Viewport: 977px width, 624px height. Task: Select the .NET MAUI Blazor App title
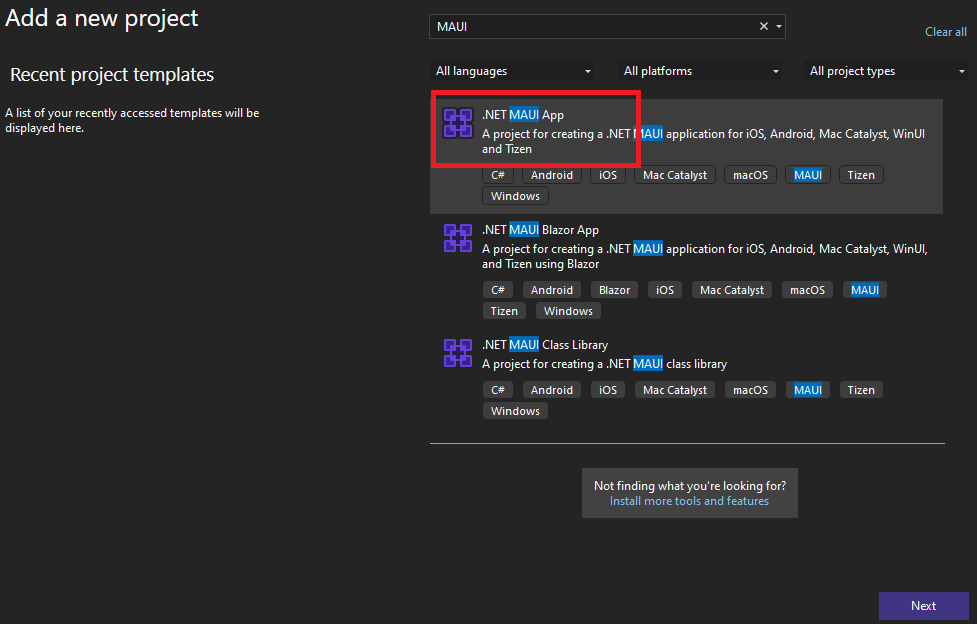[x=540, y=230]
